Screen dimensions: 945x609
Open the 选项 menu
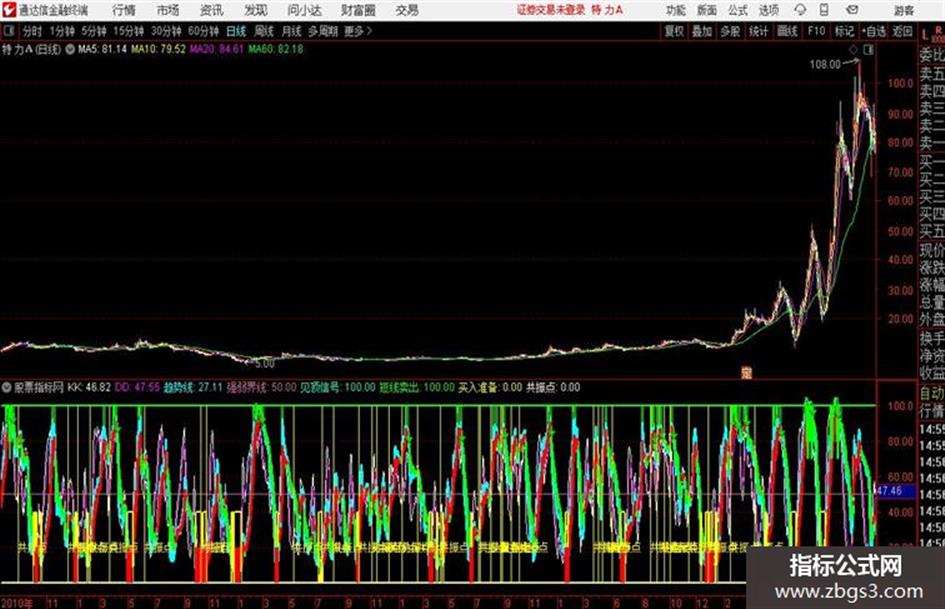coord(768,10)
